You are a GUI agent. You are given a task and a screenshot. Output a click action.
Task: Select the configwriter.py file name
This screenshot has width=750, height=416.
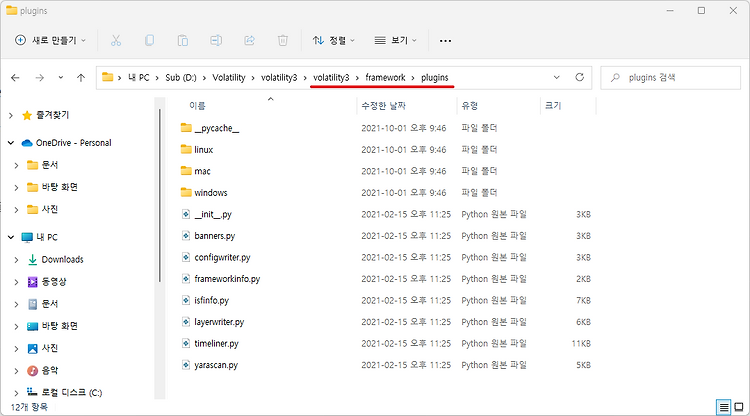[x=222, y=257]
